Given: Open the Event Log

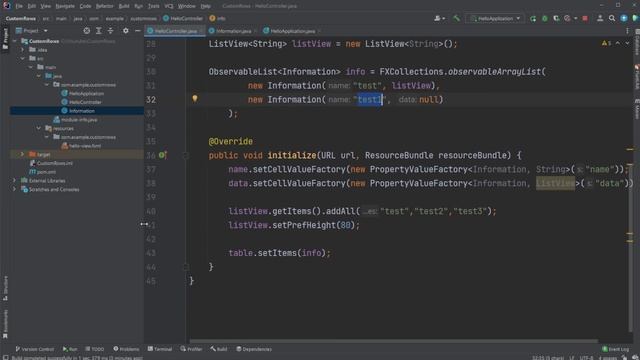Looking at the screenshot, I should (x=616, y=349).
